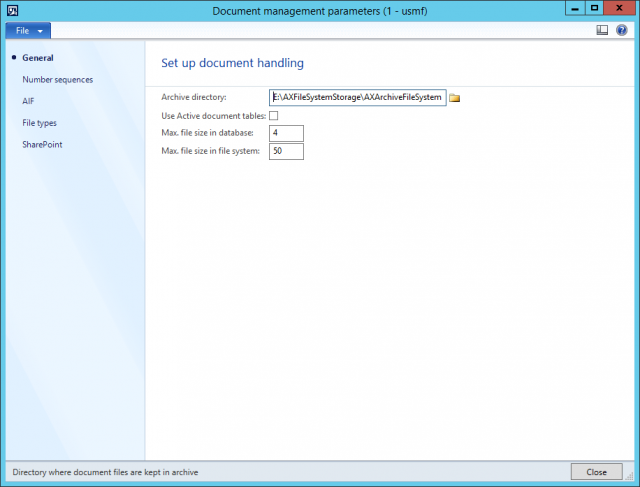640x487 pixels.
Task: Click the 'Use Active document tables:' label
Action: 213,116
